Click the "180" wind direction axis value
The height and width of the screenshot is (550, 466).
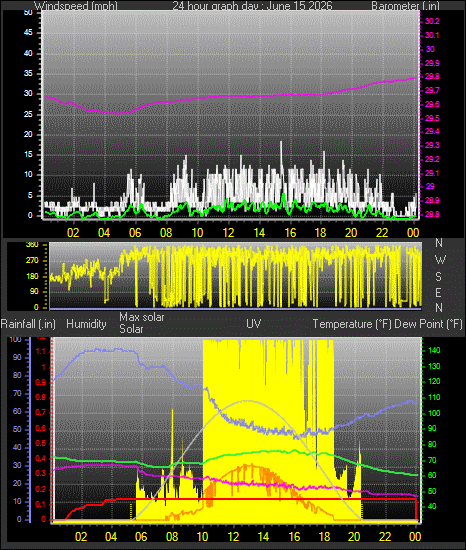(32, 276)
